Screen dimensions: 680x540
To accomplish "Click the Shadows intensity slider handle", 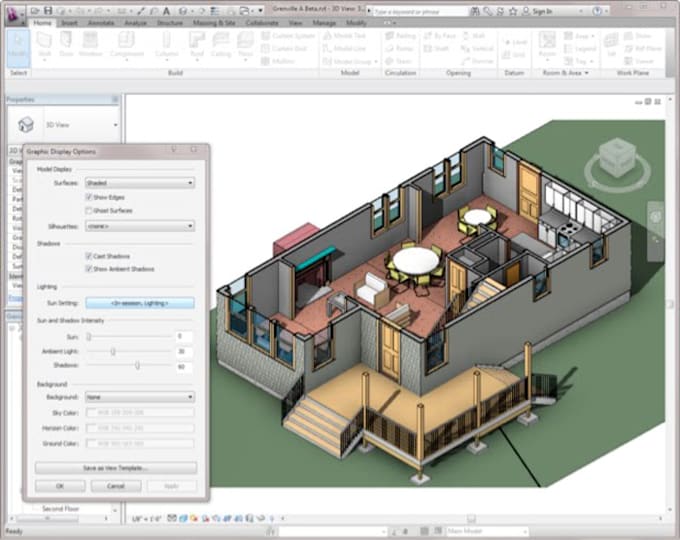I will [137, 366].
